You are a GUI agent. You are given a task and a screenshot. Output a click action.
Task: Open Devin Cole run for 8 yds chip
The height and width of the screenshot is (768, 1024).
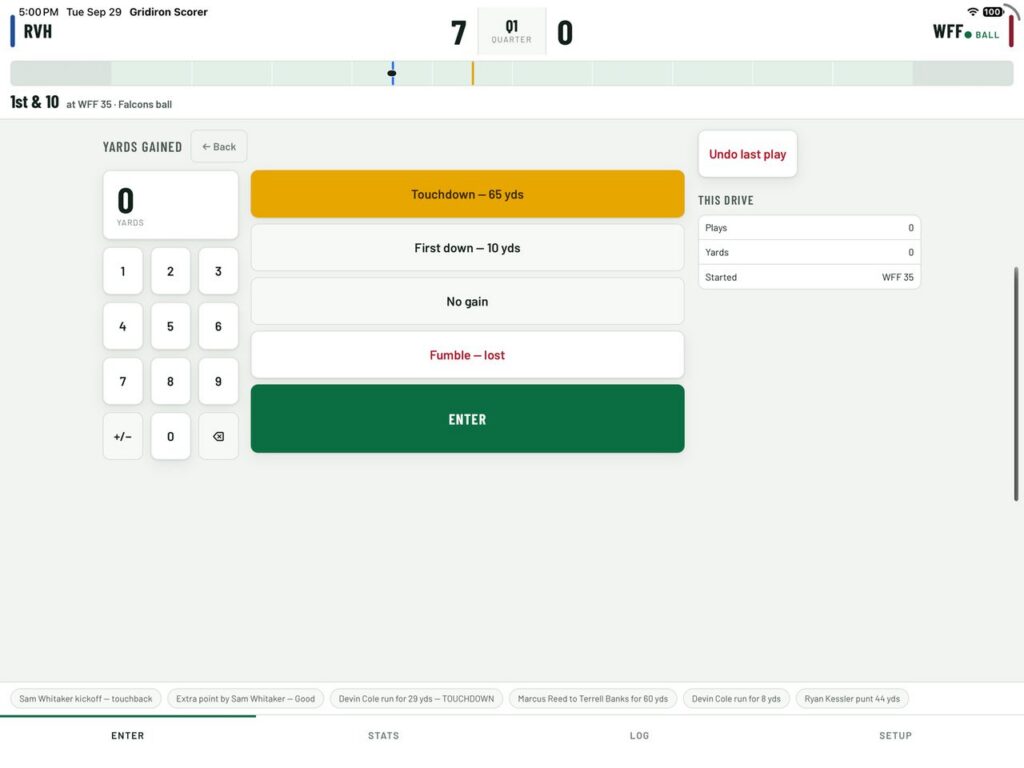(736, 699)
